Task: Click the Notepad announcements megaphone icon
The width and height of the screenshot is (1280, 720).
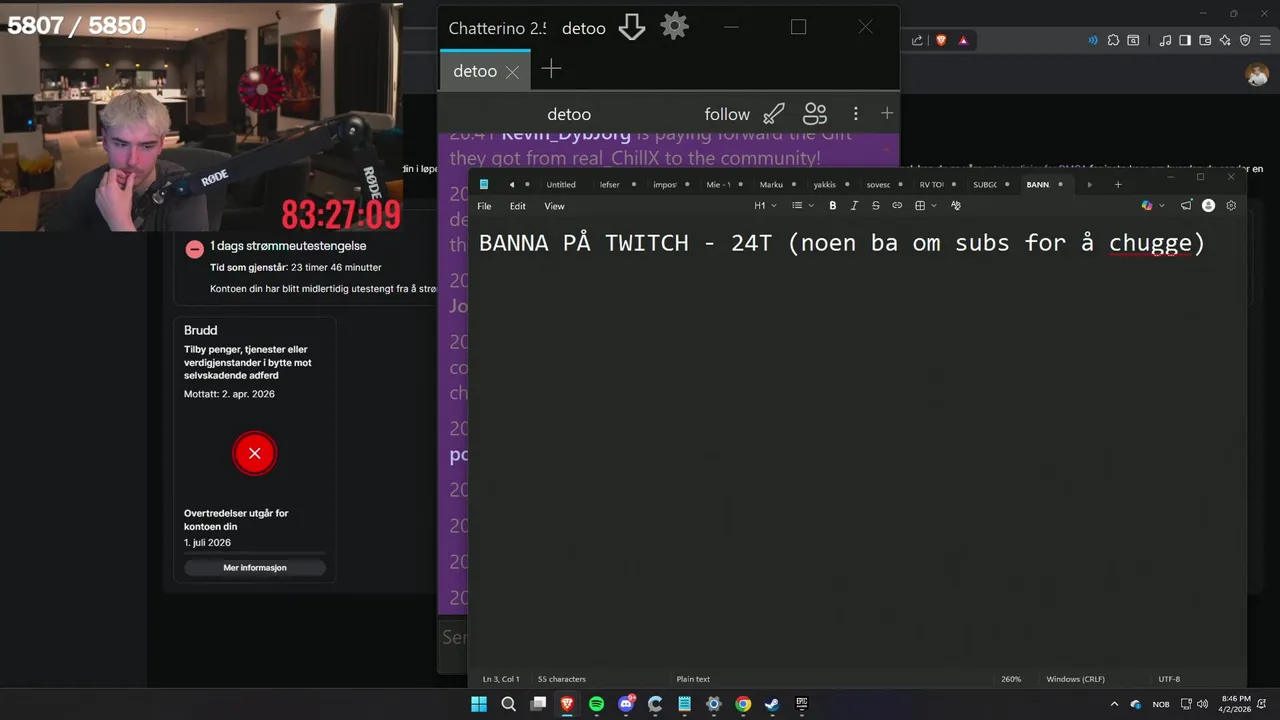Action: click(1186, 206)
